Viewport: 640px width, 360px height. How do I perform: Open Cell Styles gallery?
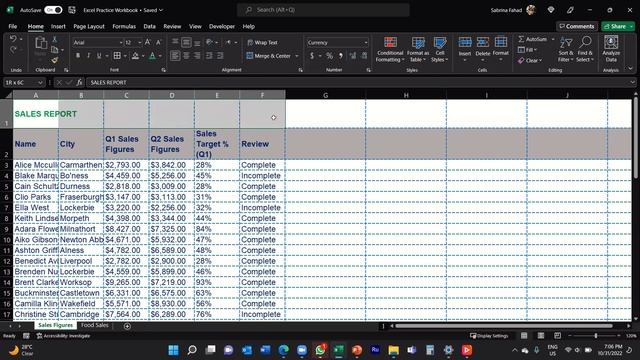point(440,49)
